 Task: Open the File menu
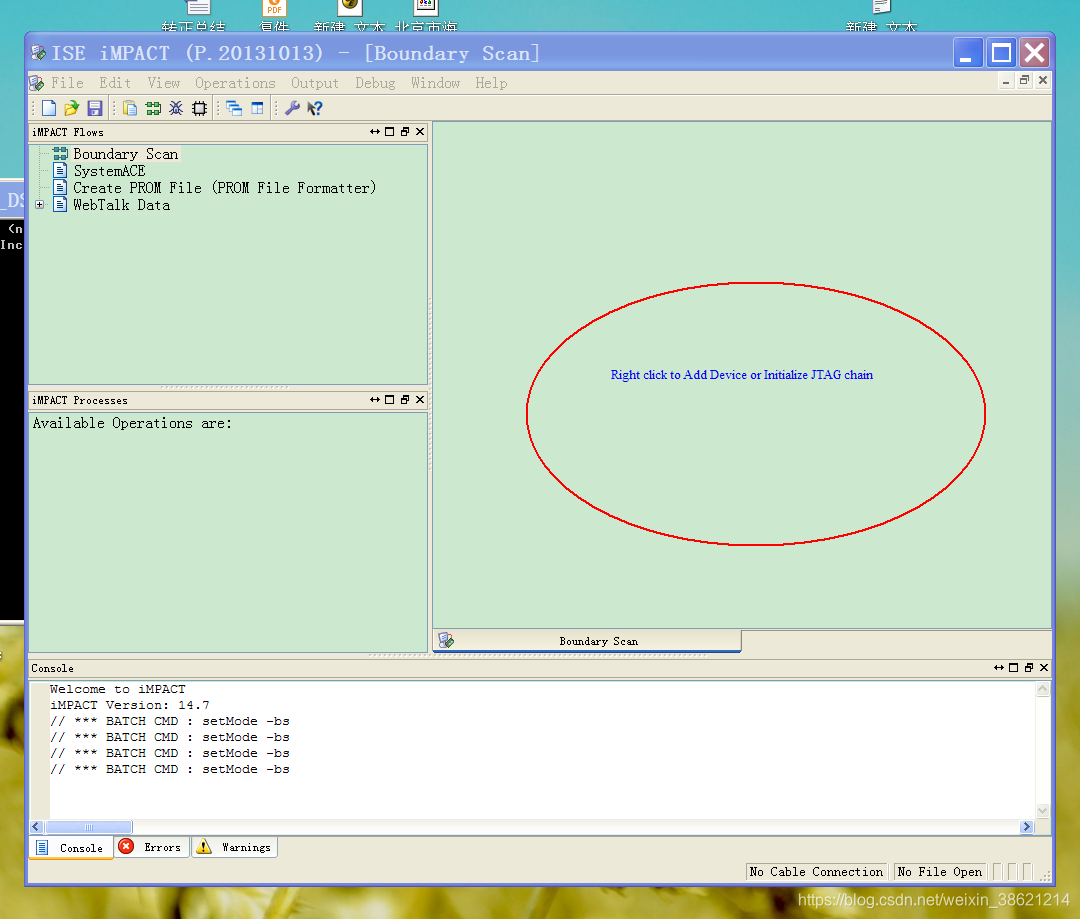point(68,83)
